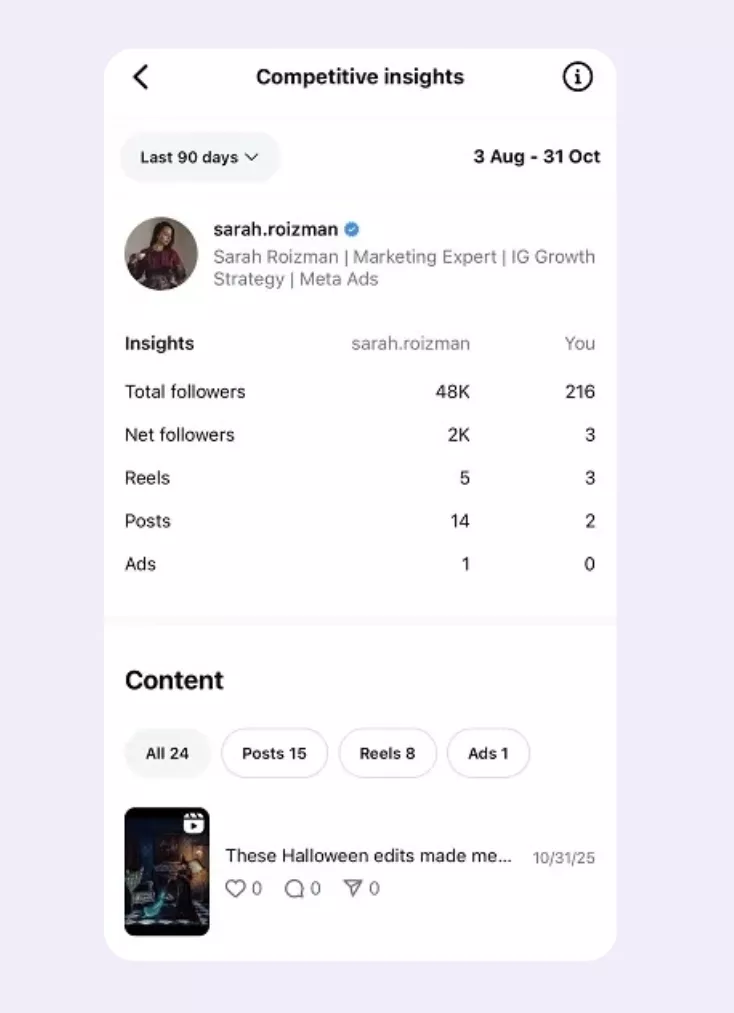Like the Halloween post via heart icon
Image resolution: width=734 pixels, height=1013 pixels.
[x=236, y=888]
